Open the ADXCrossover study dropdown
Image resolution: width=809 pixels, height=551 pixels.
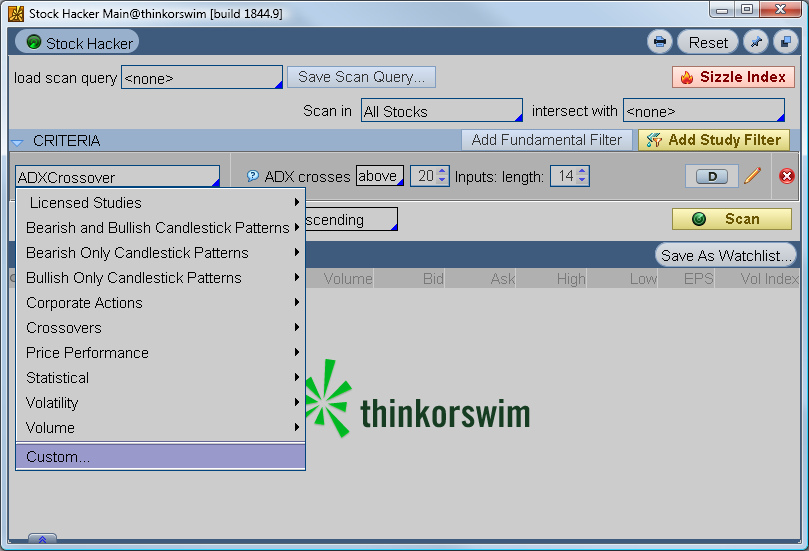[x=118, y=177]
